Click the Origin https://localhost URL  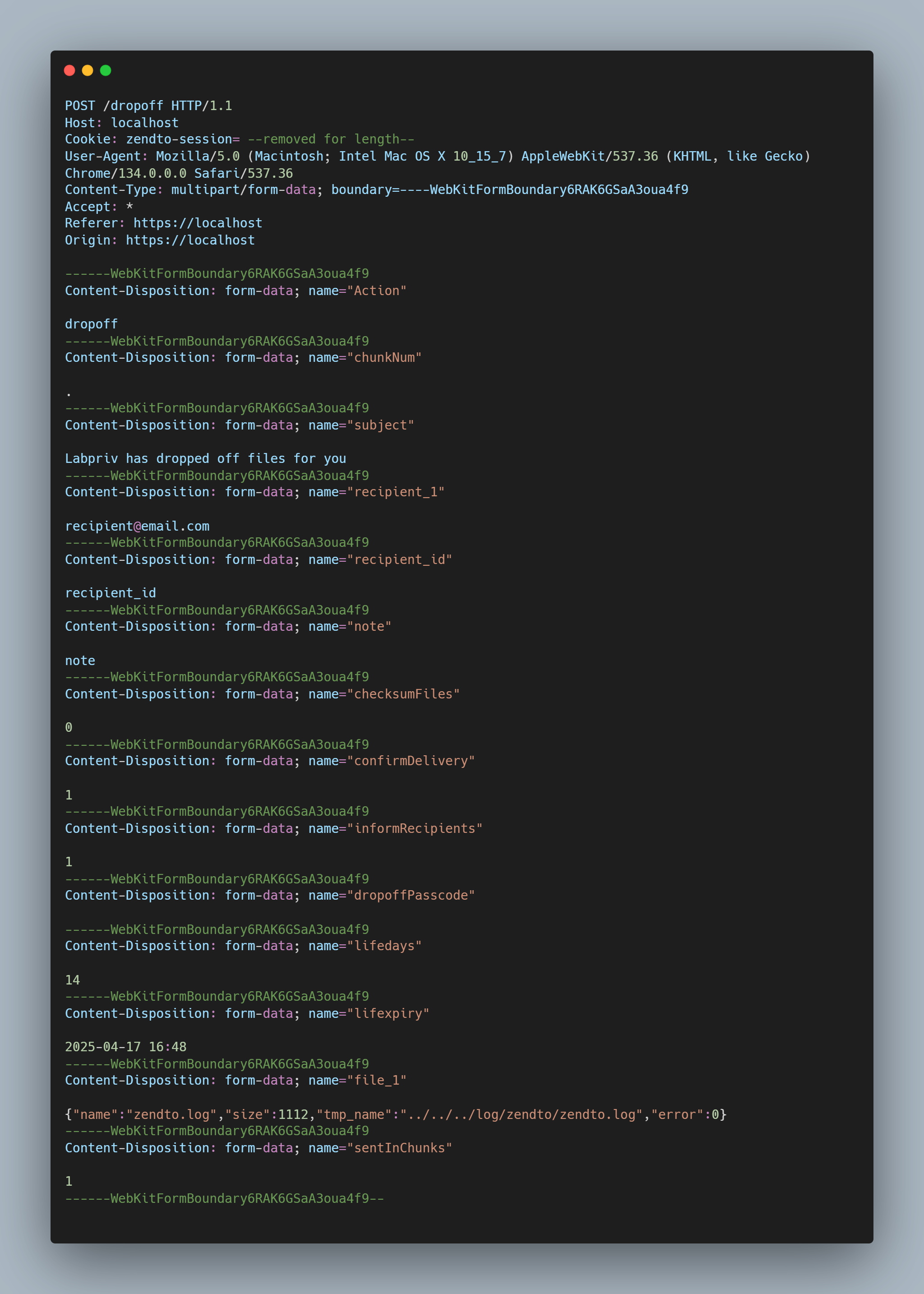190,240
